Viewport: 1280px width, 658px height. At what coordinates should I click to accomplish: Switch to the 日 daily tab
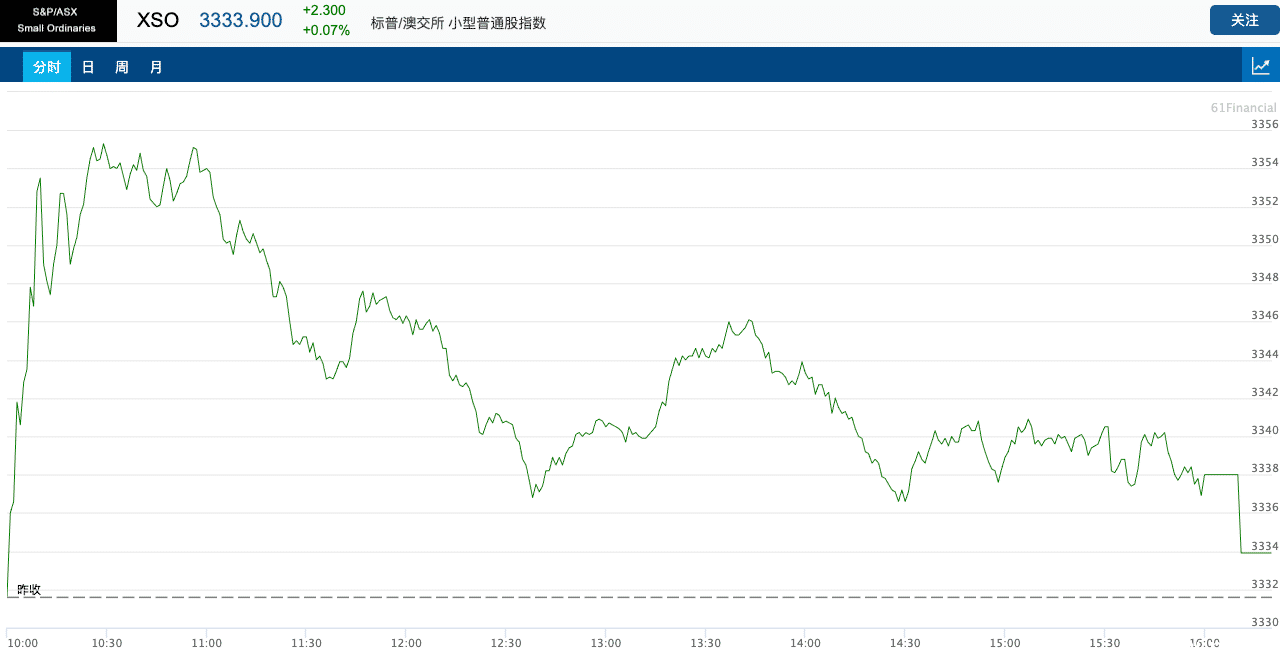pos(88,67)
